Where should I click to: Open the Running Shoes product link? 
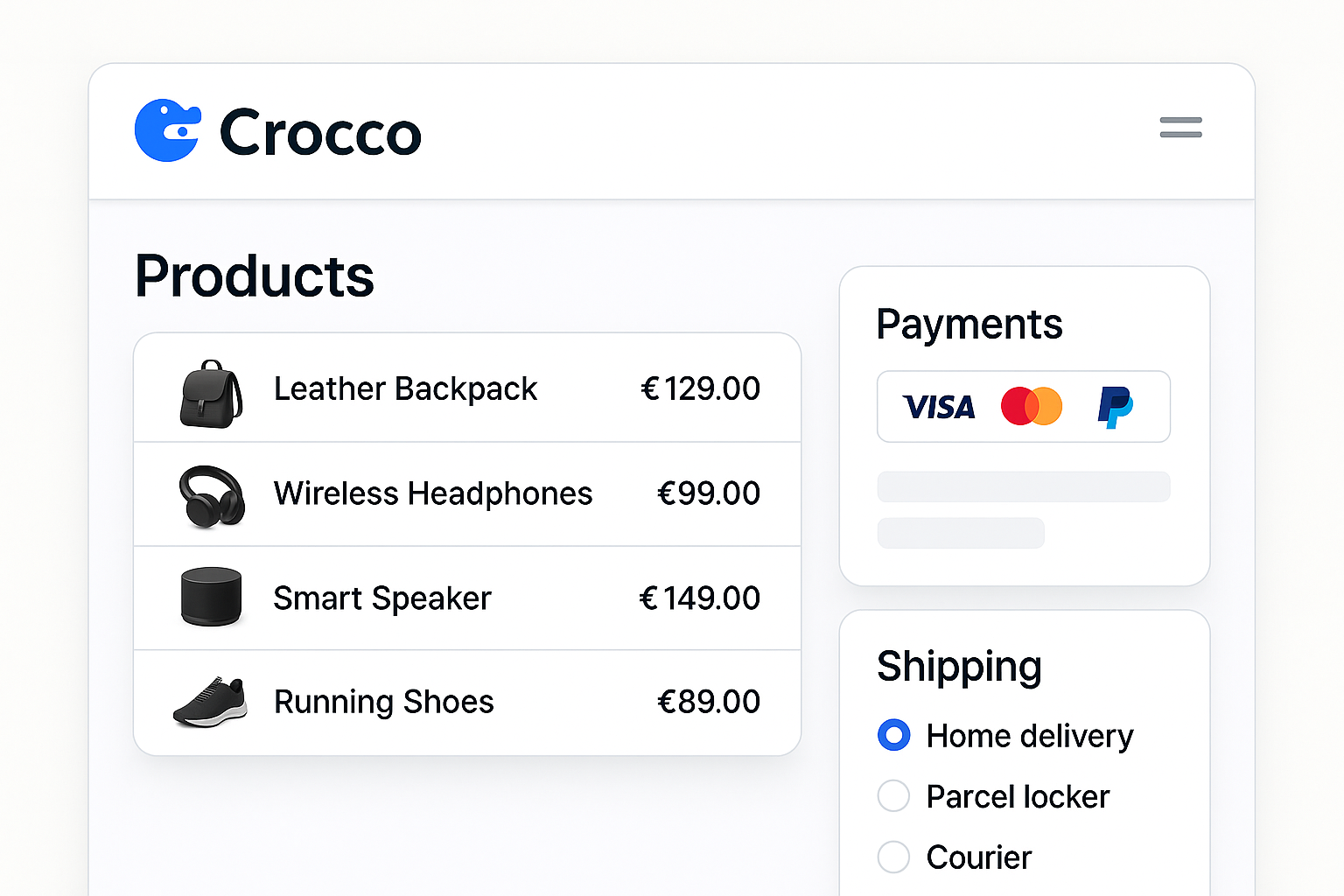(x=384, y=702)
